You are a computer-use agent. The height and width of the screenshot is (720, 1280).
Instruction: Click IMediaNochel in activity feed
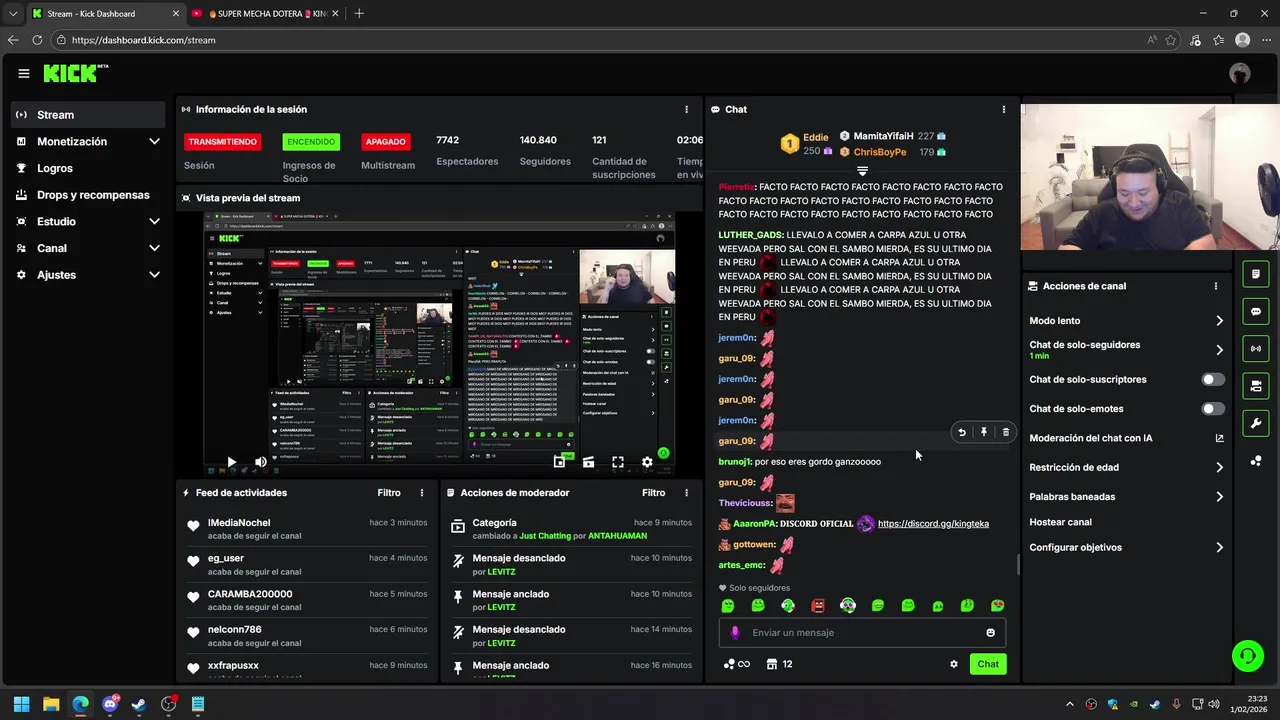[239, 523]
